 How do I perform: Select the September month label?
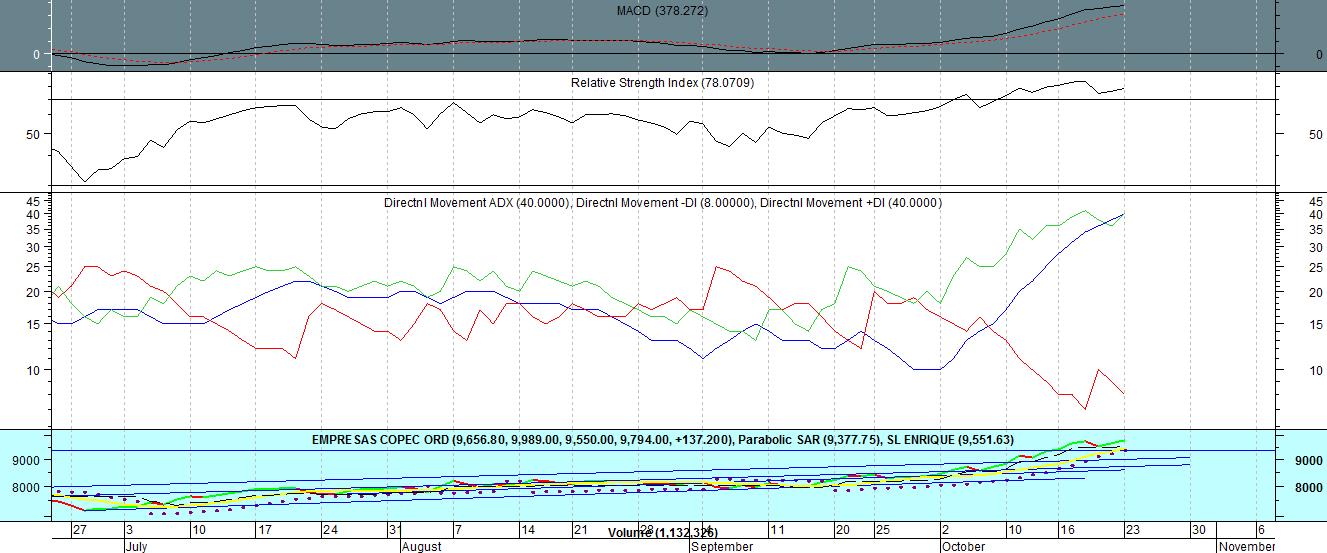(721, 547)
